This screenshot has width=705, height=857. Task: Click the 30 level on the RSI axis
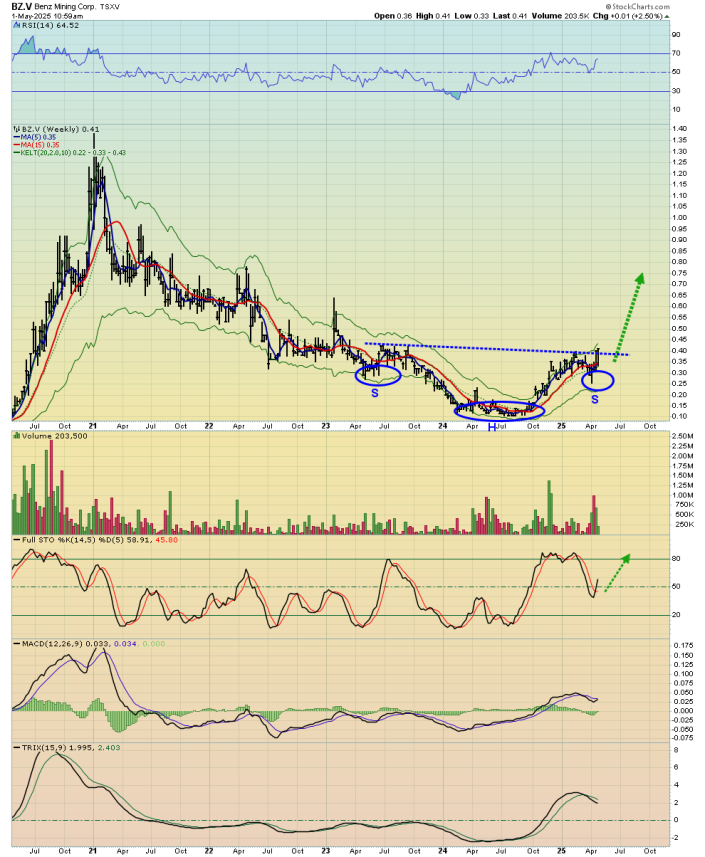click(x=676, y=91)
